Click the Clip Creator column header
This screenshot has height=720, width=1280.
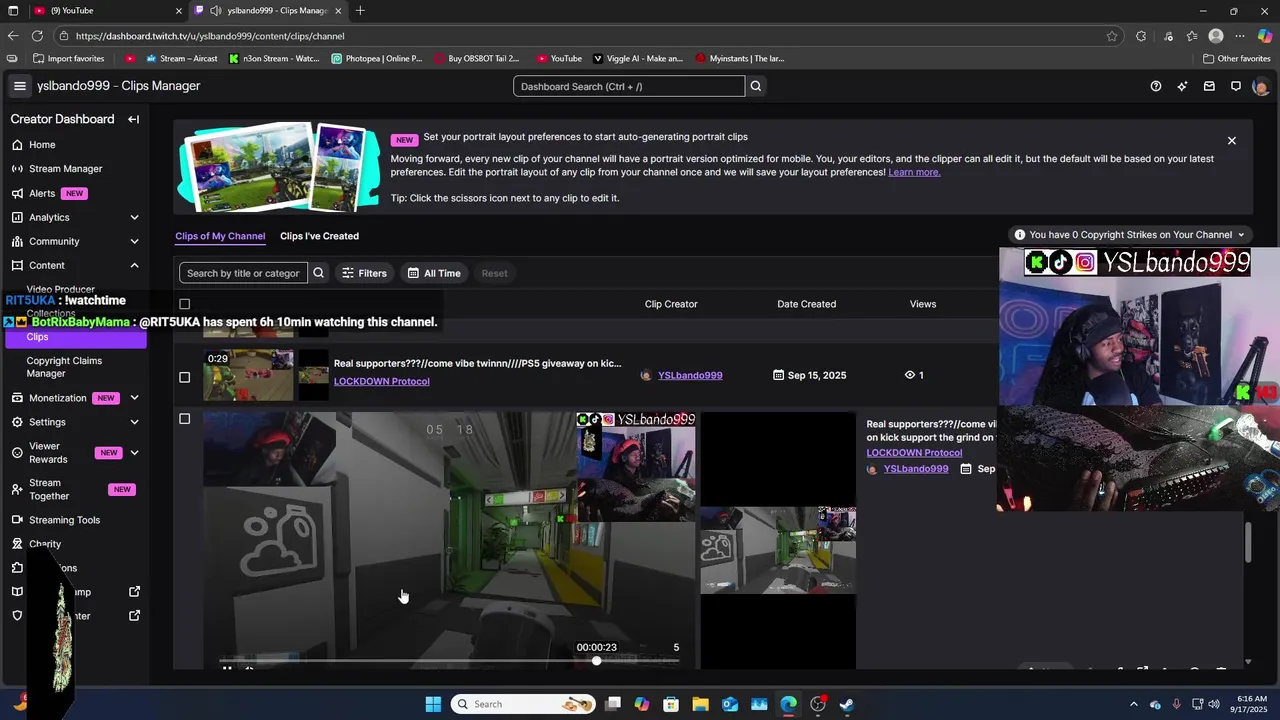671,304
